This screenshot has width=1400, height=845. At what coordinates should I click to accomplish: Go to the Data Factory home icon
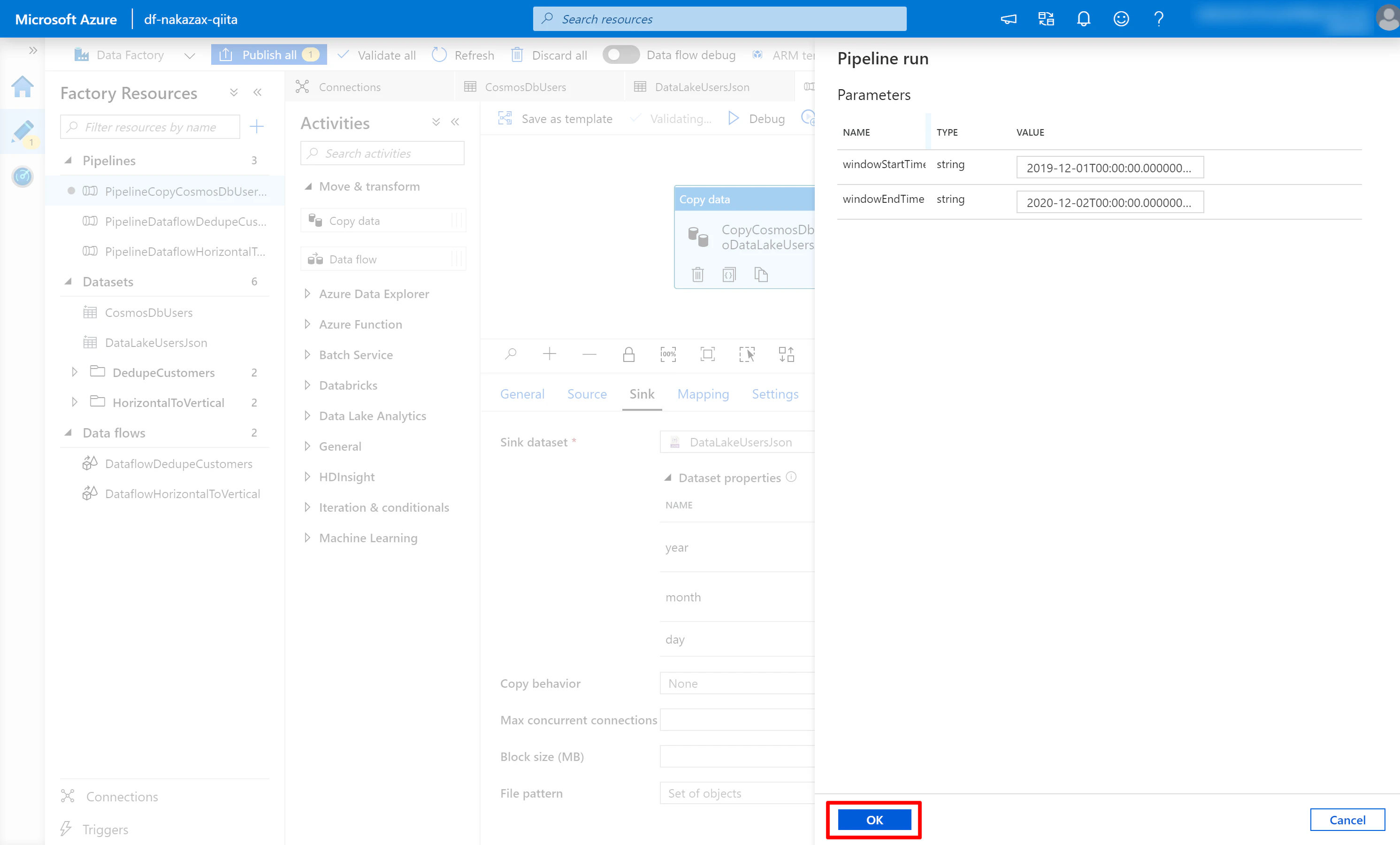click(22, 86)
